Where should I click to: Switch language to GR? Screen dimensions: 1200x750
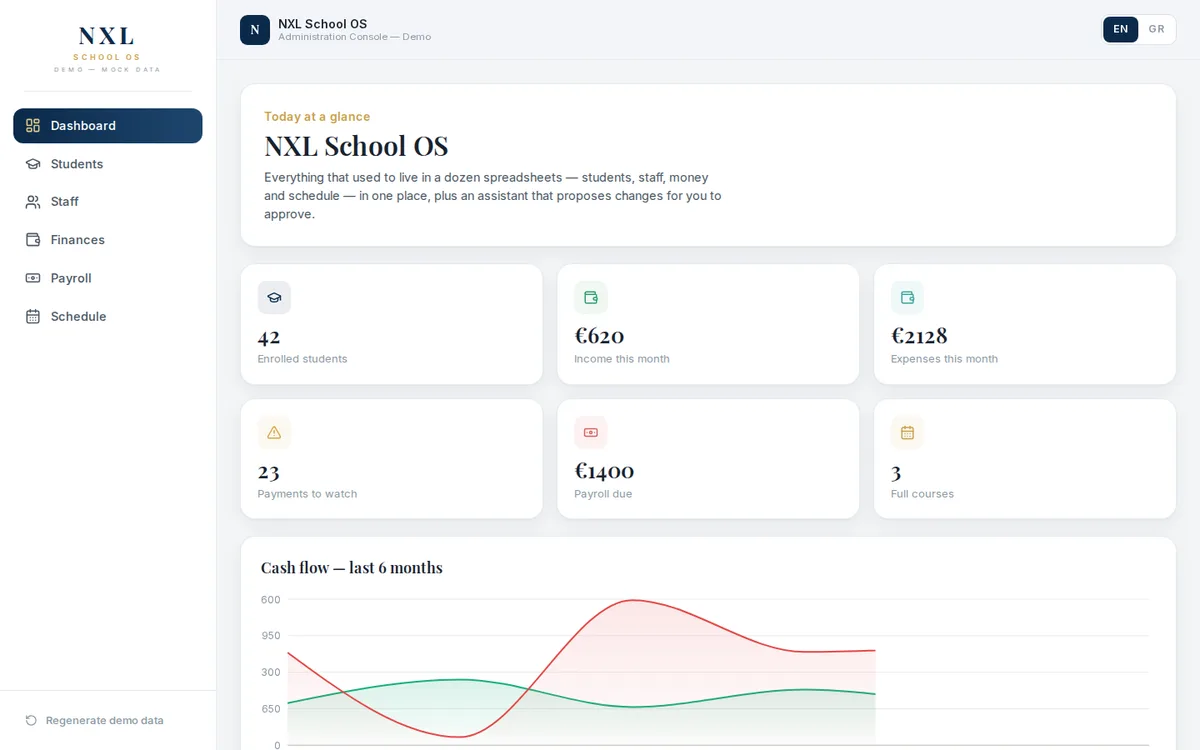1157,29
